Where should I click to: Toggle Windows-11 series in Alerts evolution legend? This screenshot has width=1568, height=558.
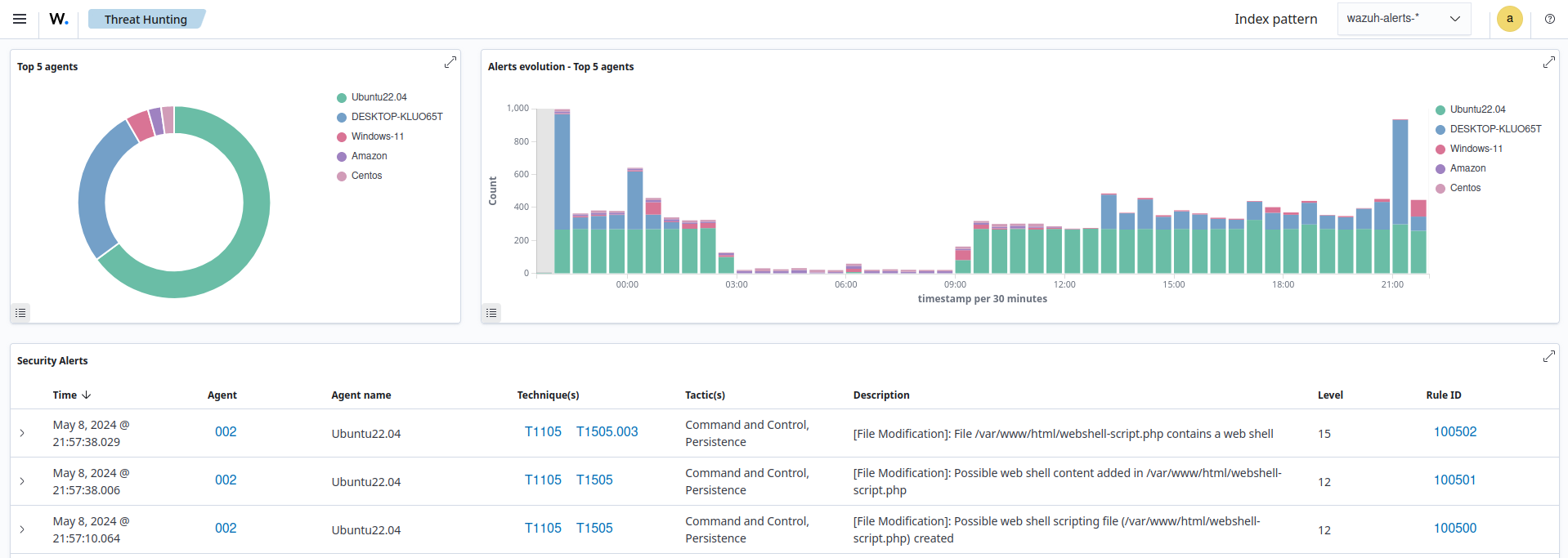point(1476,149)
